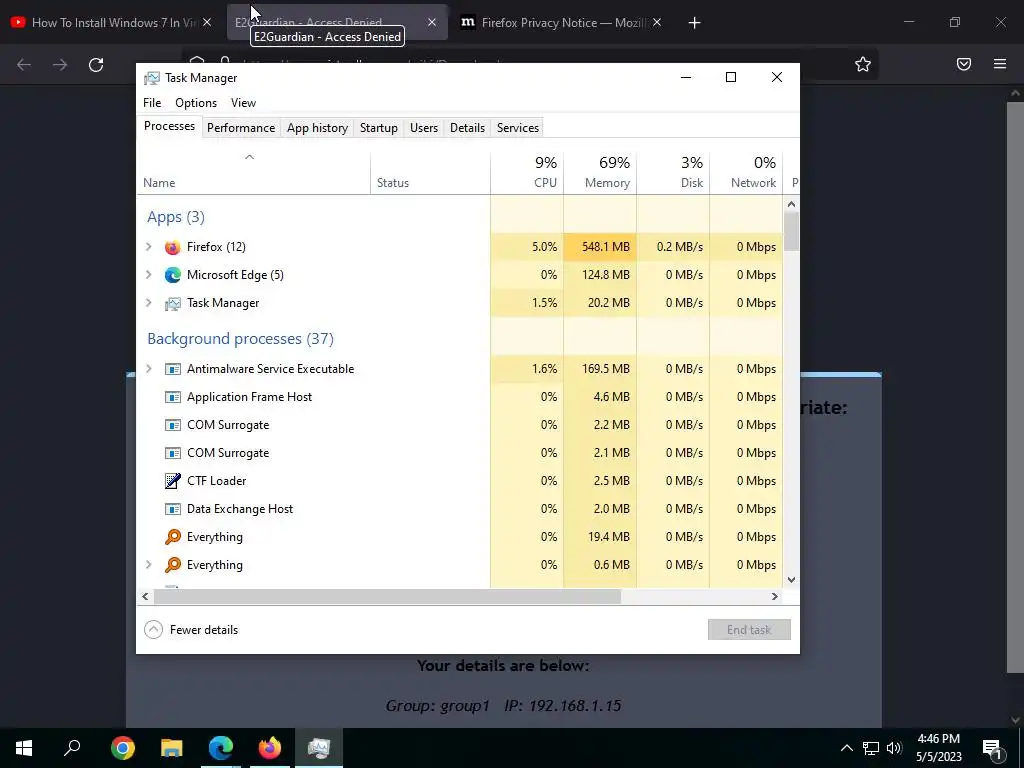Viewport: 1024px width, 768px height.
Task: Bookmark this page with the star icon
Action: (x=863, y=64)
